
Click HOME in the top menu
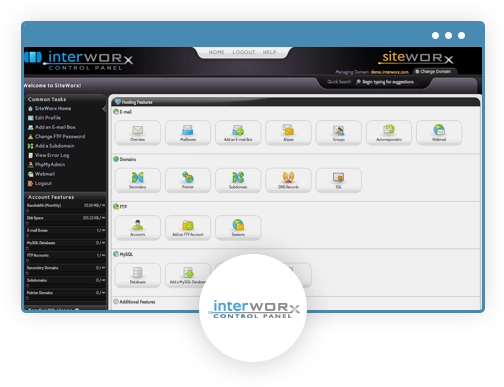[x=216, y=52]
